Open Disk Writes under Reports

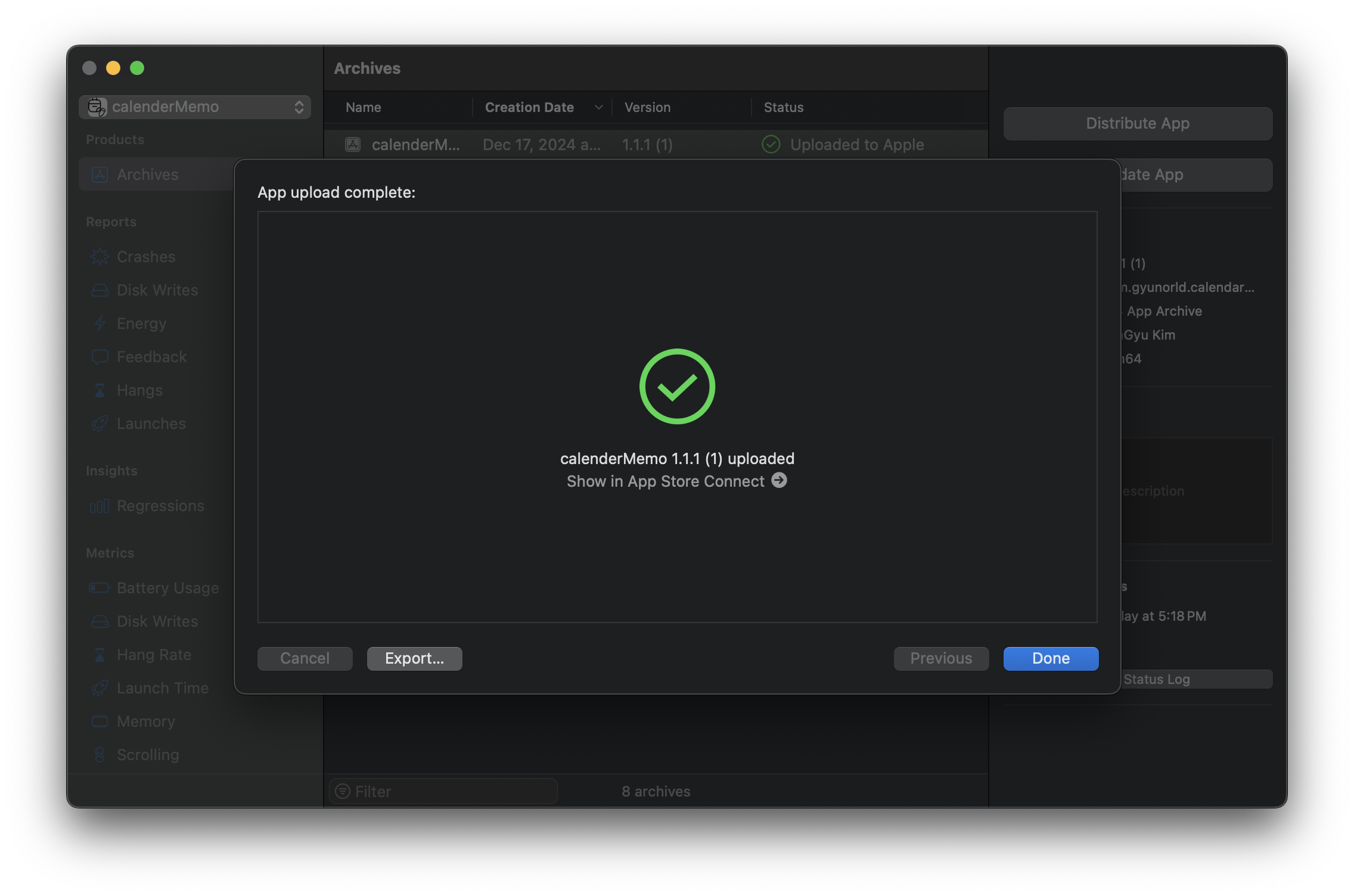click(x=157, y=290)
